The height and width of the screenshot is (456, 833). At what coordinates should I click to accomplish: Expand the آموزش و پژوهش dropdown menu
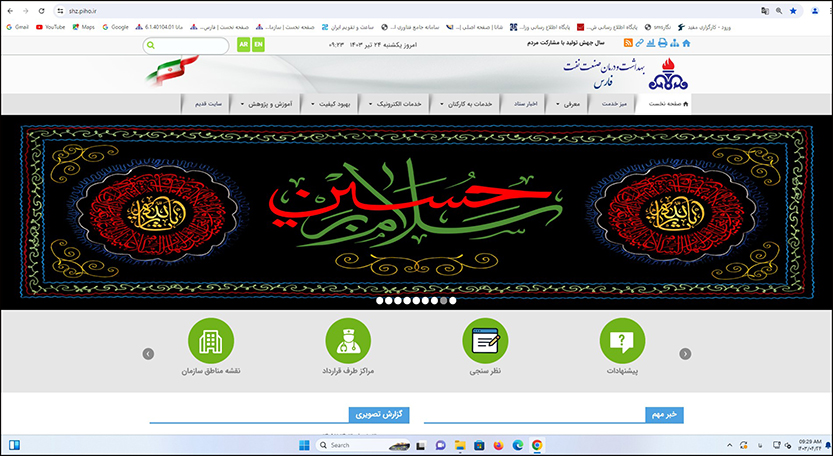pyautogui.click(x=266, y=104)
